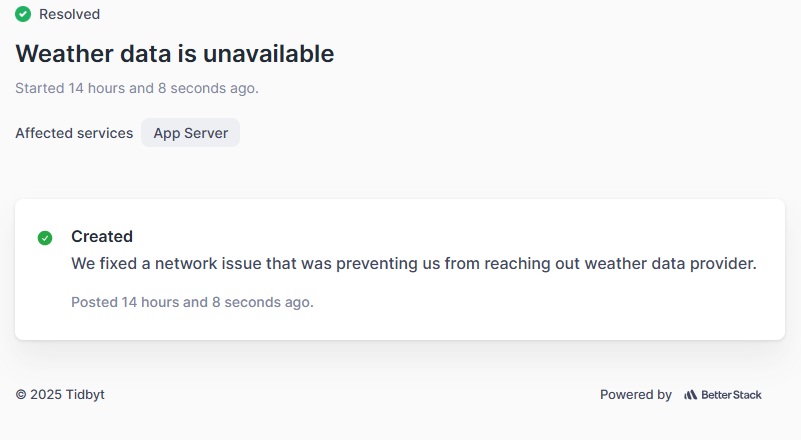The image size is (801, 440).
Task: Click the green Resolved checkmark icon
Action: [x=23, y=14]
